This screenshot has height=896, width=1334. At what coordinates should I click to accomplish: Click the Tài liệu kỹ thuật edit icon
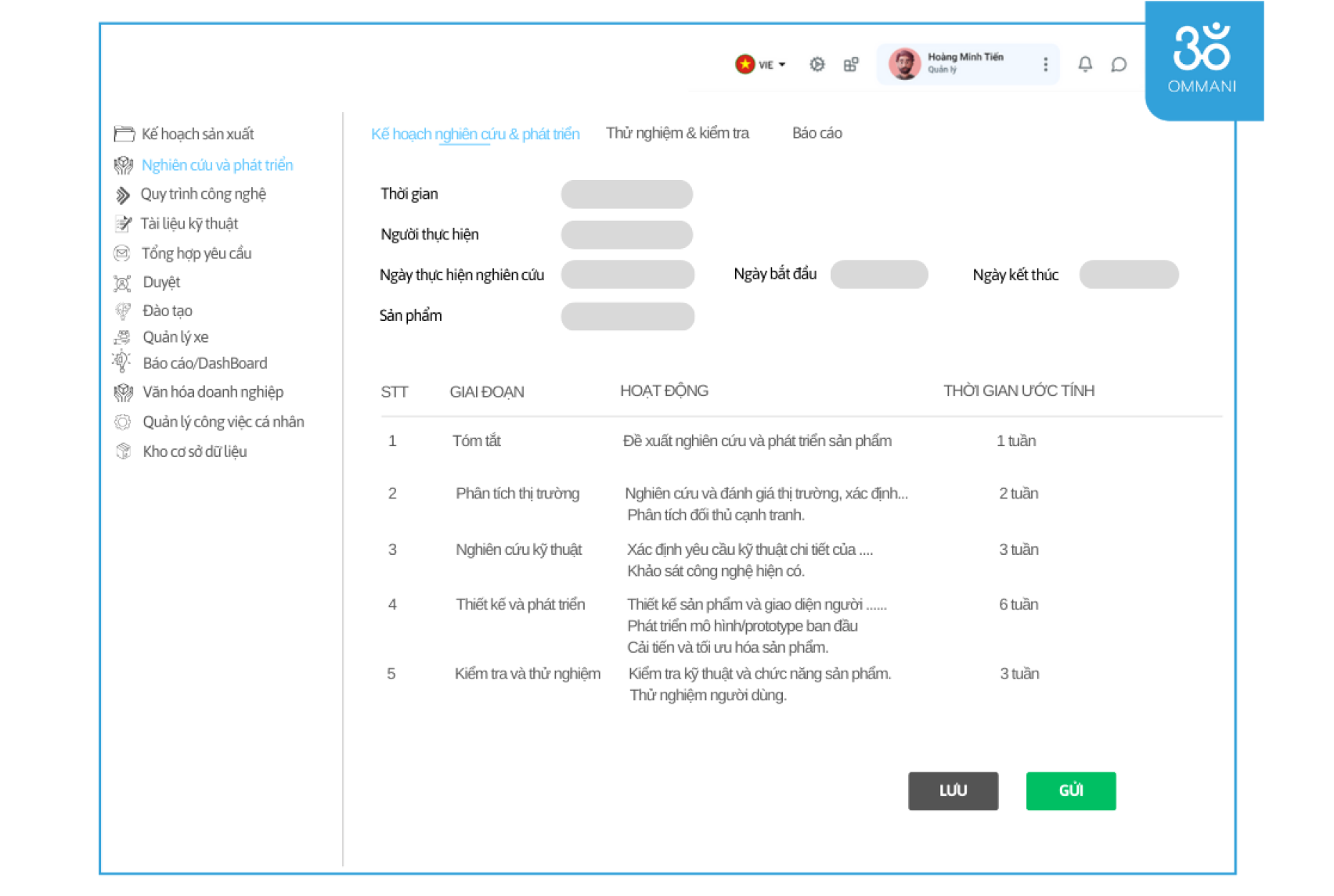pyautogui.click(x=123, y=224)
